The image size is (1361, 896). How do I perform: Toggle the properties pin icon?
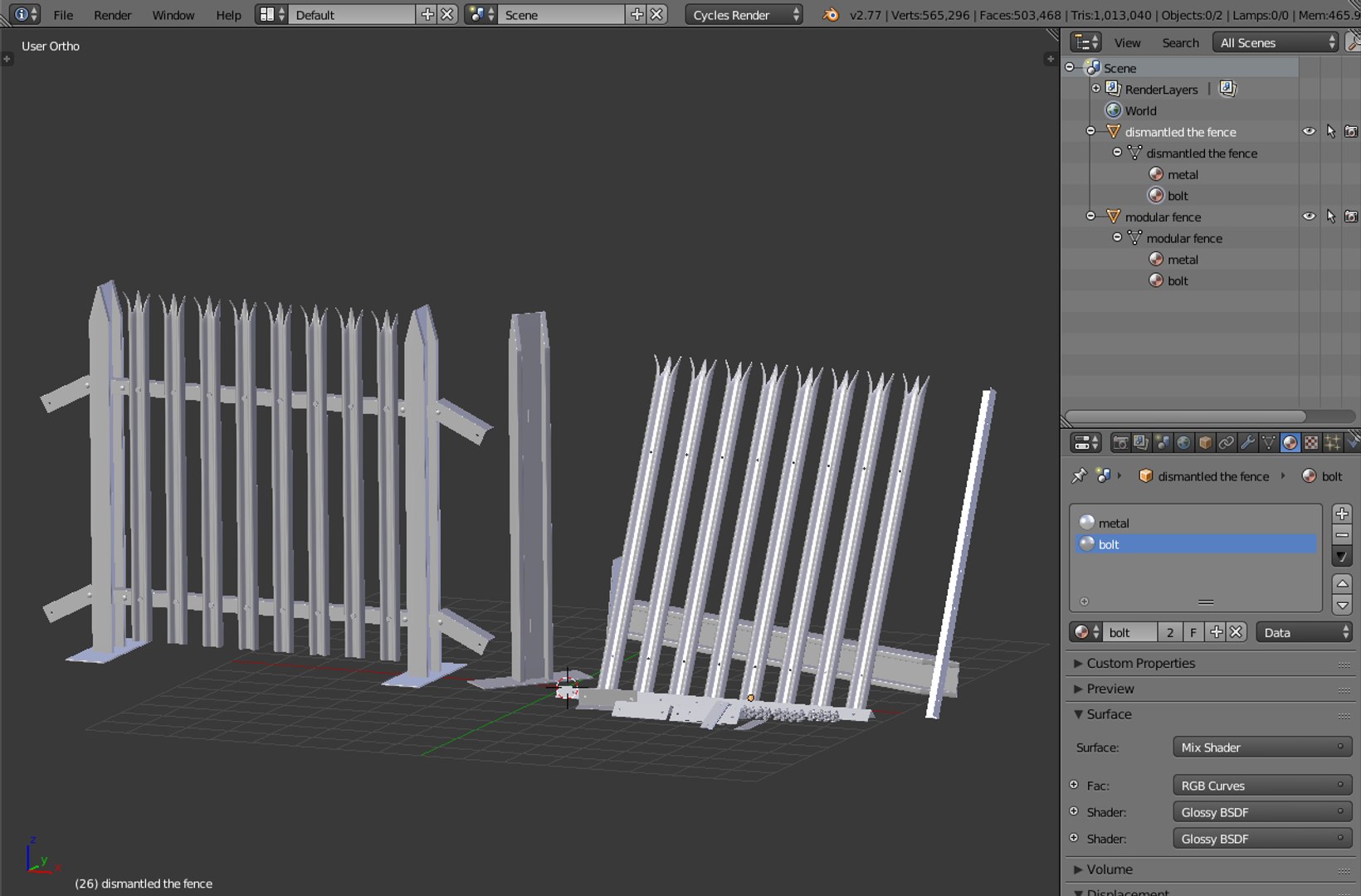click(x=1079, y=475)
